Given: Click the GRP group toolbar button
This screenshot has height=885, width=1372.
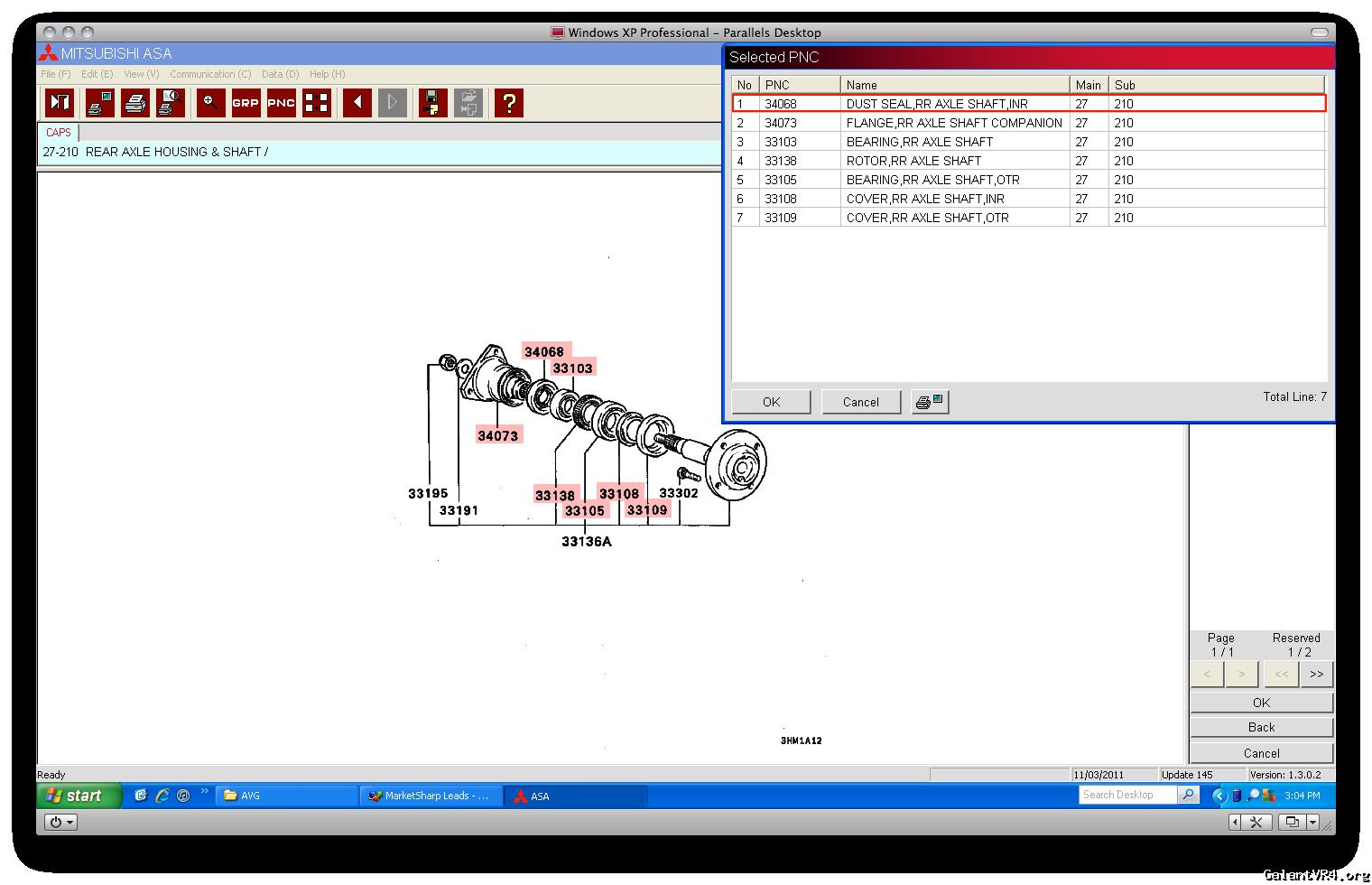Looking at the screenshot, I should pos(246,103).
